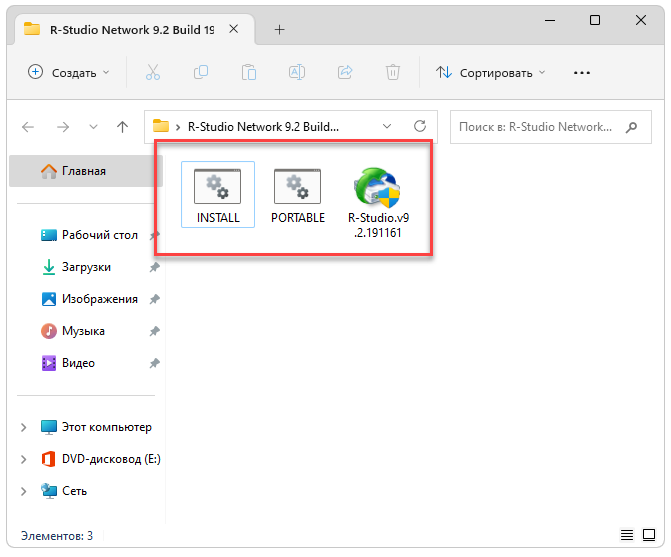Viewport: 671px width, 557px height.
Task: Click the breadcrumb chevron next to folder icon
Action: (x=178, y=127)
